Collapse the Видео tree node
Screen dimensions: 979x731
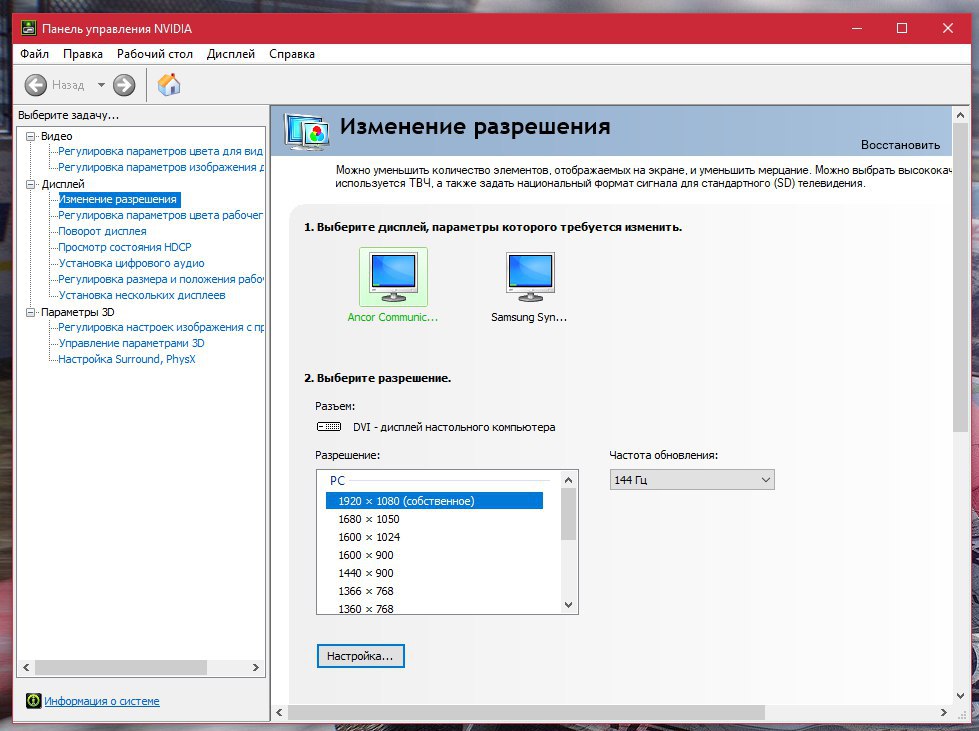31,136
